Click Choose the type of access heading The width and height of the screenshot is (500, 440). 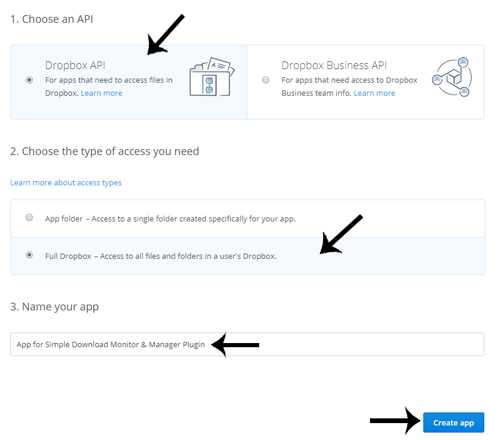[x=105, y=151]
